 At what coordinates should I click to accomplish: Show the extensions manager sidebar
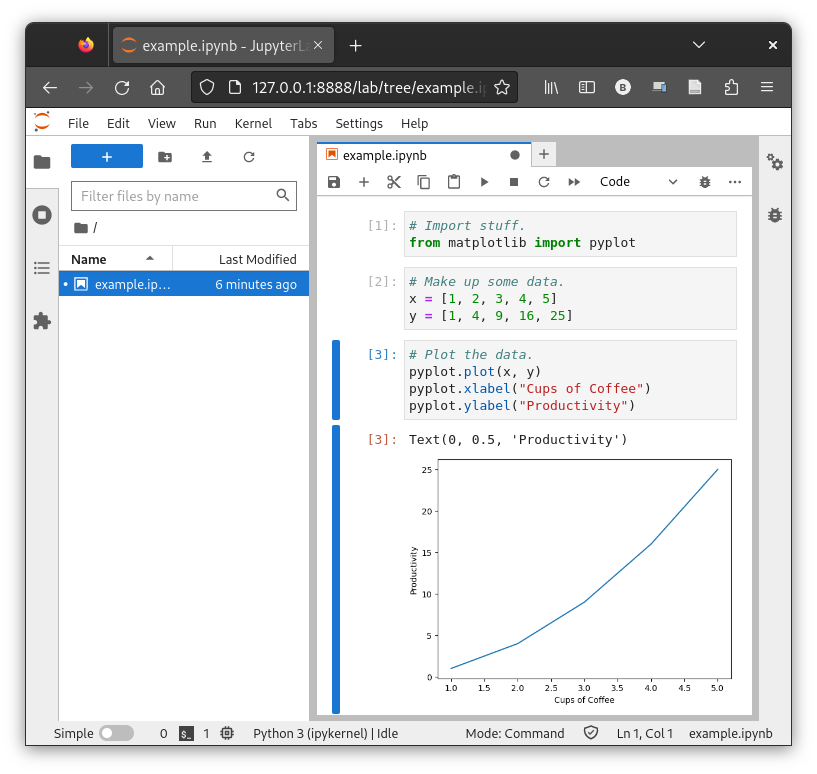pyautogui.click(x=41, y=321)
